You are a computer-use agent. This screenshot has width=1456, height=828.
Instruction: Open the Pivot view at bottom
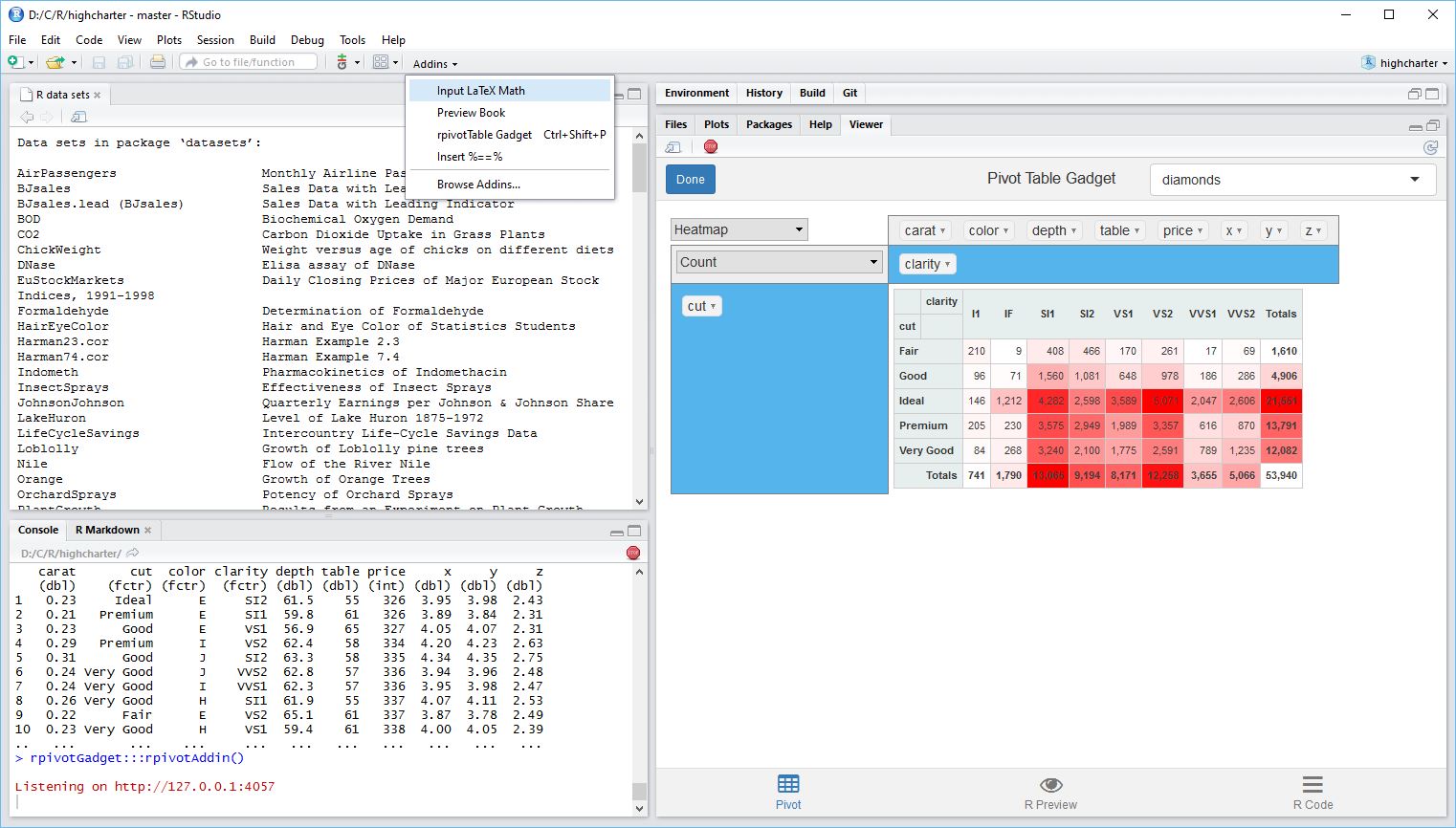click(x=788, y=793)
